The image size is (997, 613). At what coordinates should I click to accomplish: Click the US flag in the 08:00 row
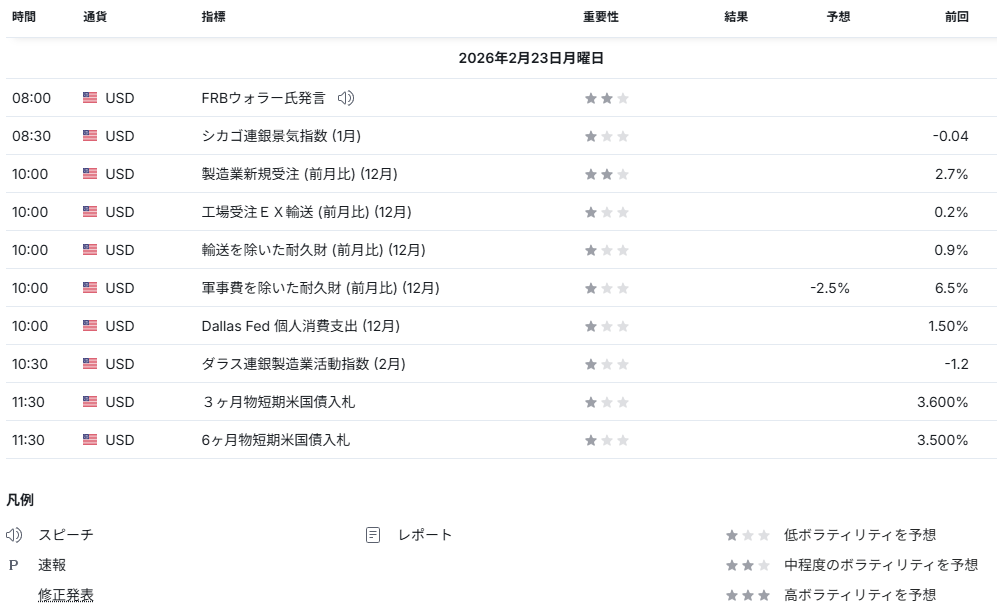[x=90, y=98]
